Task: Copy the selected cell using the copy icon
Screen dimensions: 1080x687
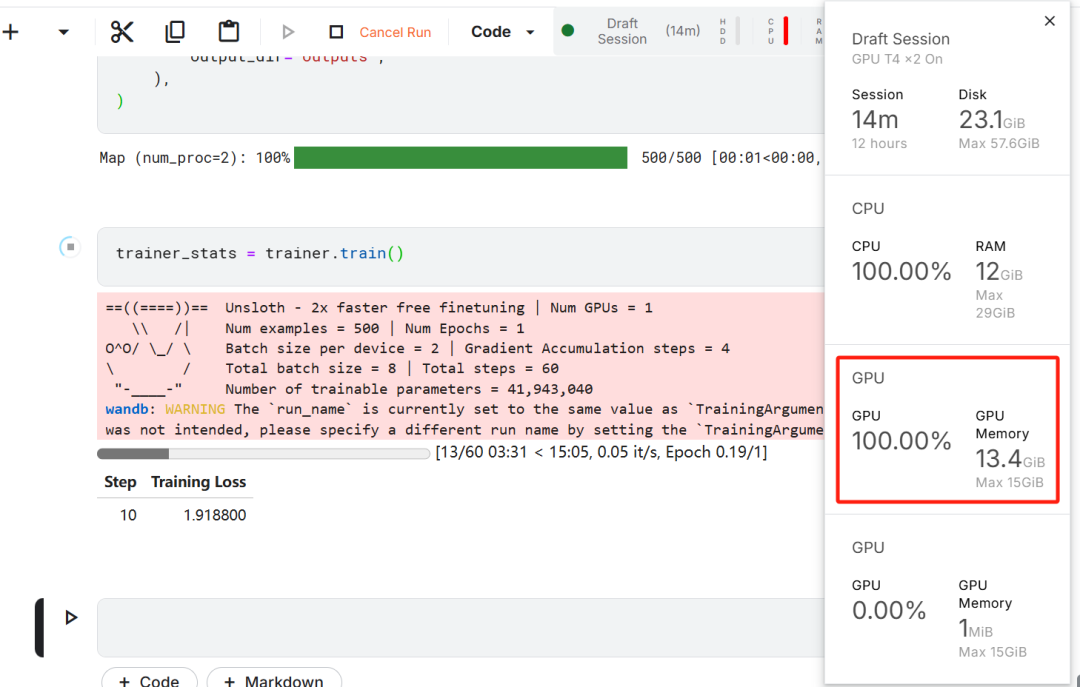Action: 175,32
